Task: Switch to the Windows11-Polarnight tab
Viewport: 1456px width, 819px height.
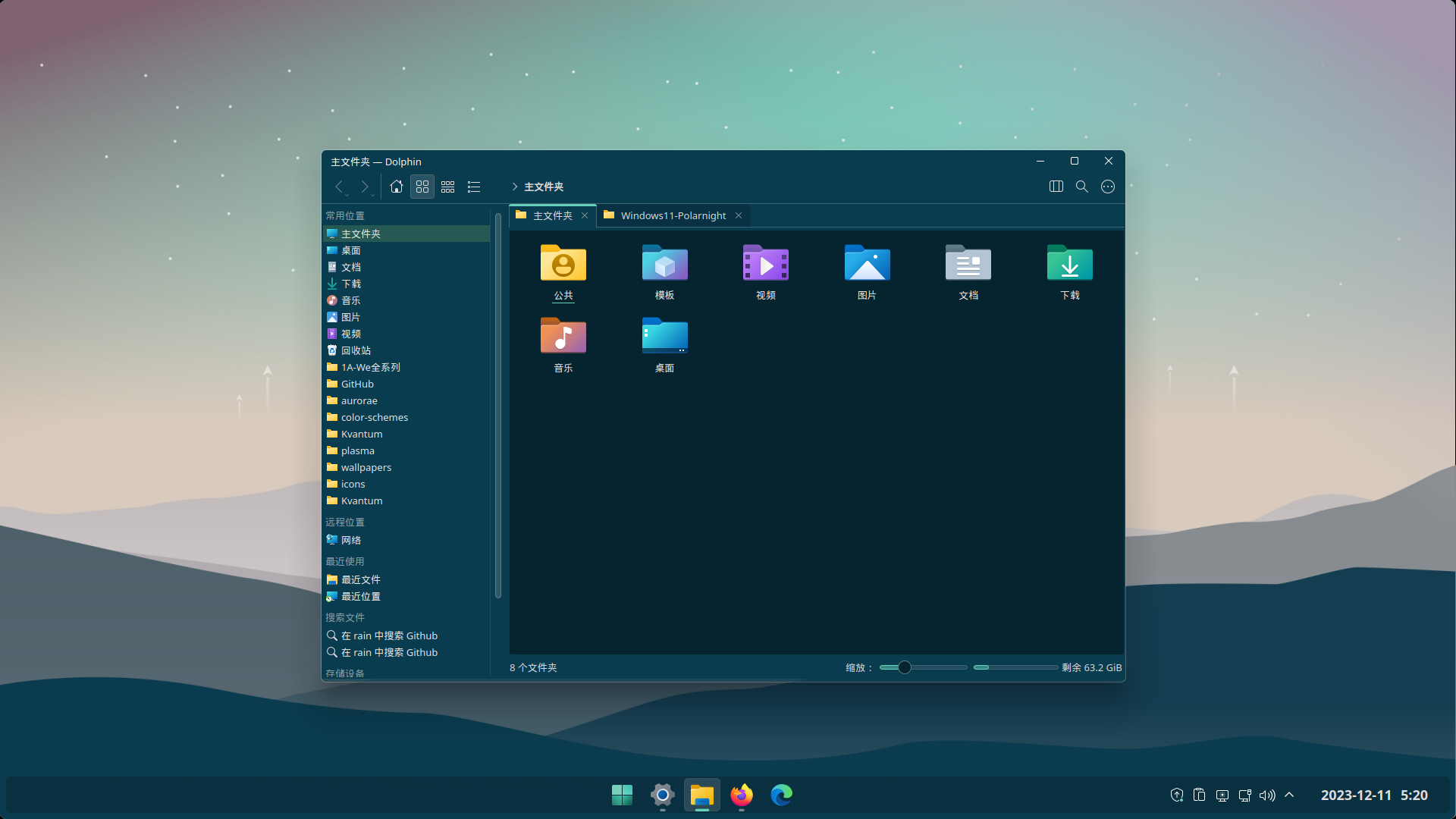Action: coord(673,216)
